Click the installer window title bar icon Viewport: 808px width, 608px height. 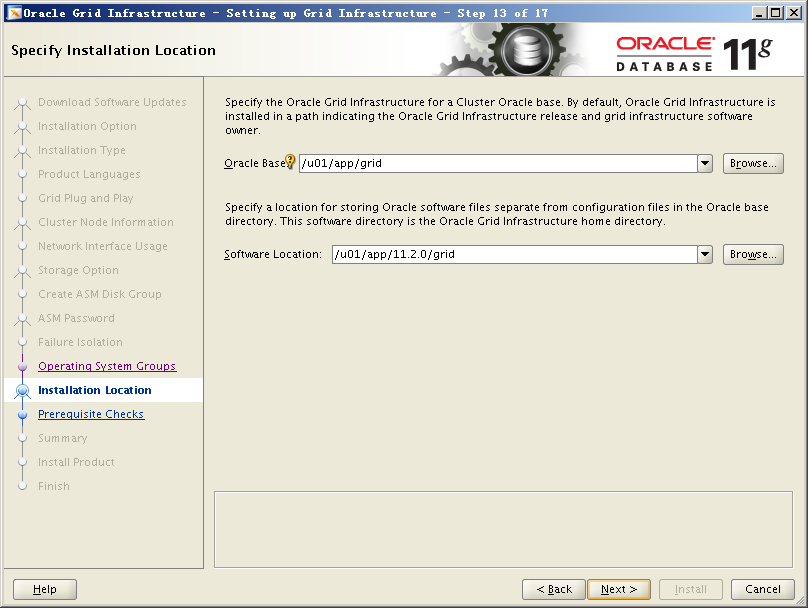13,13
